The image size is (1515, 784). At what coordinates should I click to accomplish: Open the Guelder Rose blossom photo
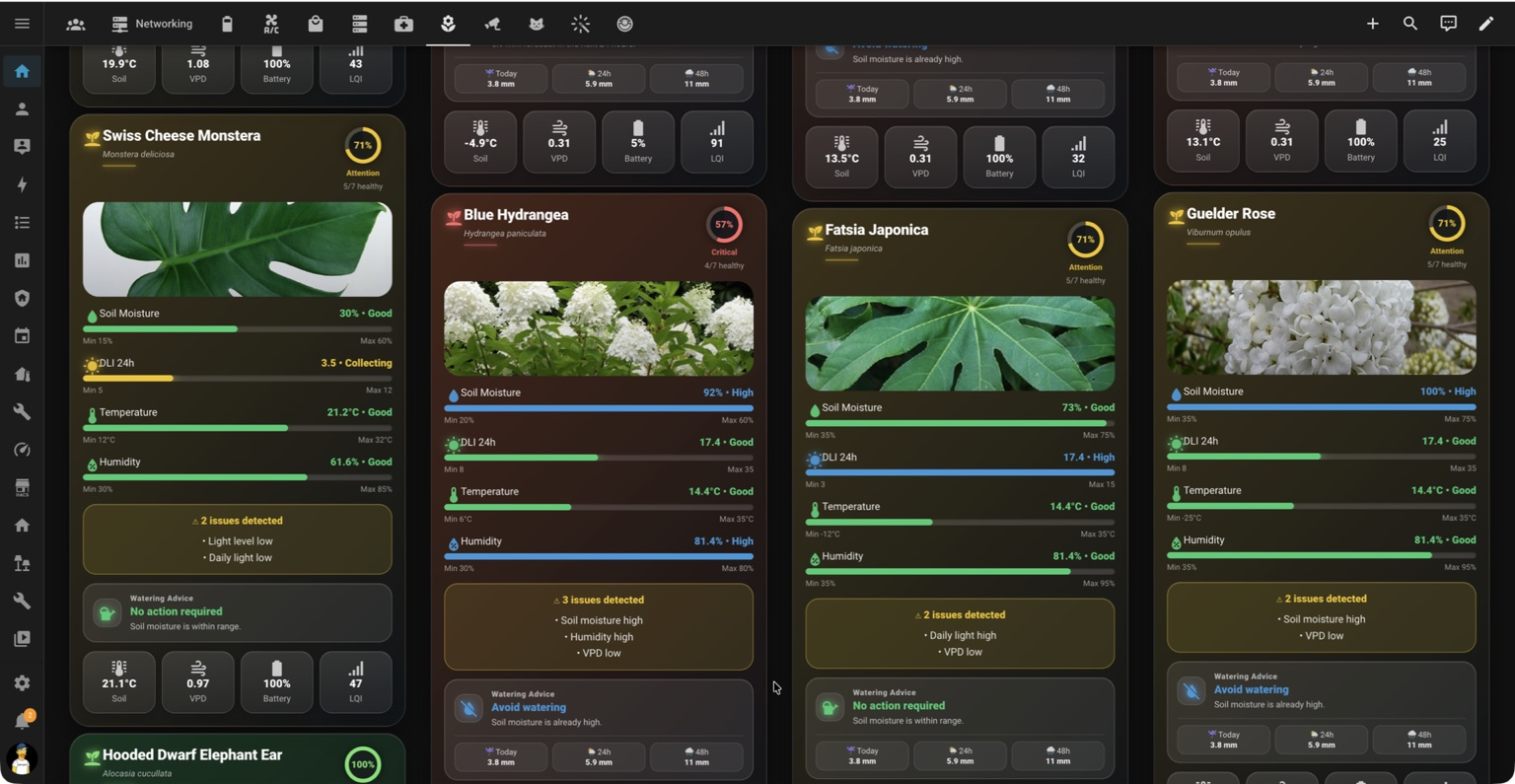1322,327
